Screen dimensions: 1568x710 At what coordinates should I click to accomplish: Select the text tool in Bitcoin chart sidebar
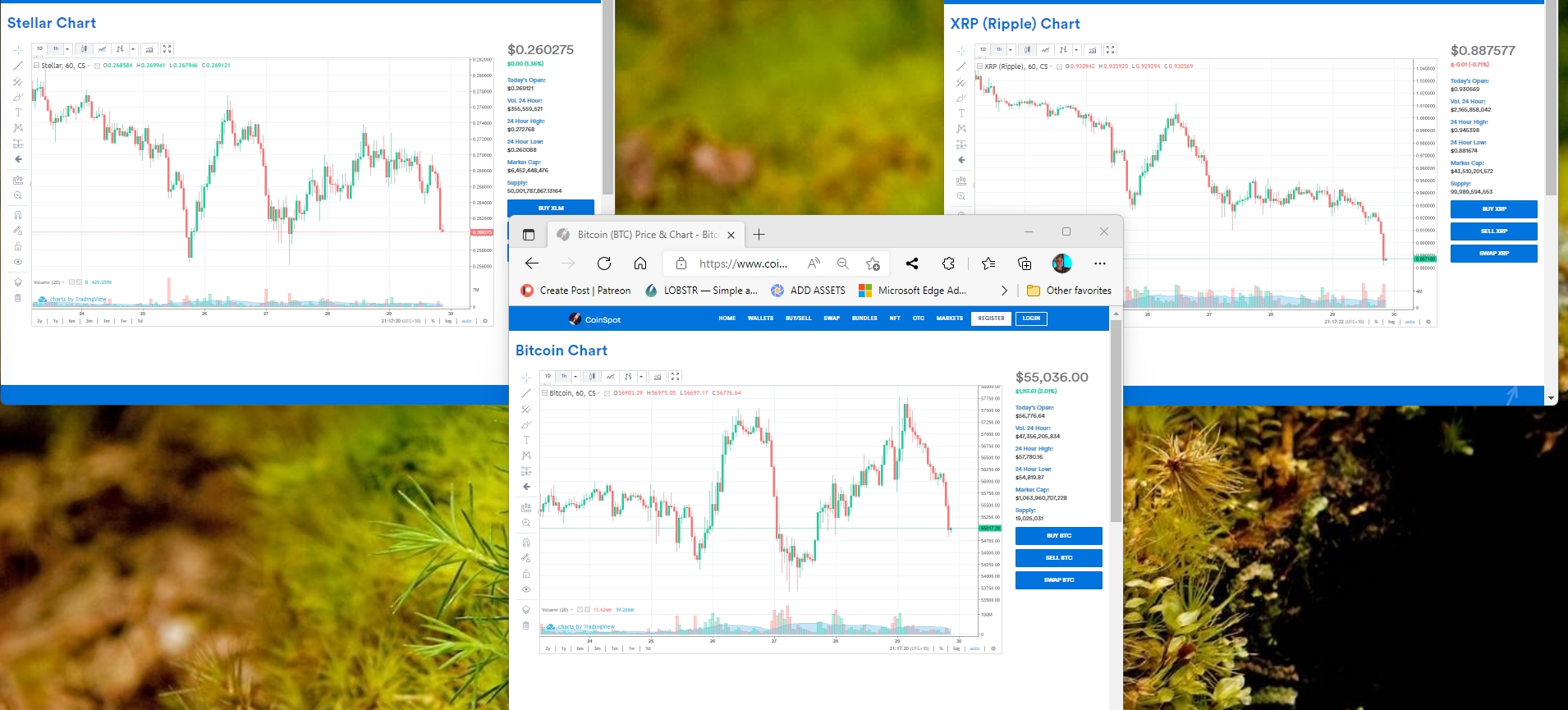(526, 440)
